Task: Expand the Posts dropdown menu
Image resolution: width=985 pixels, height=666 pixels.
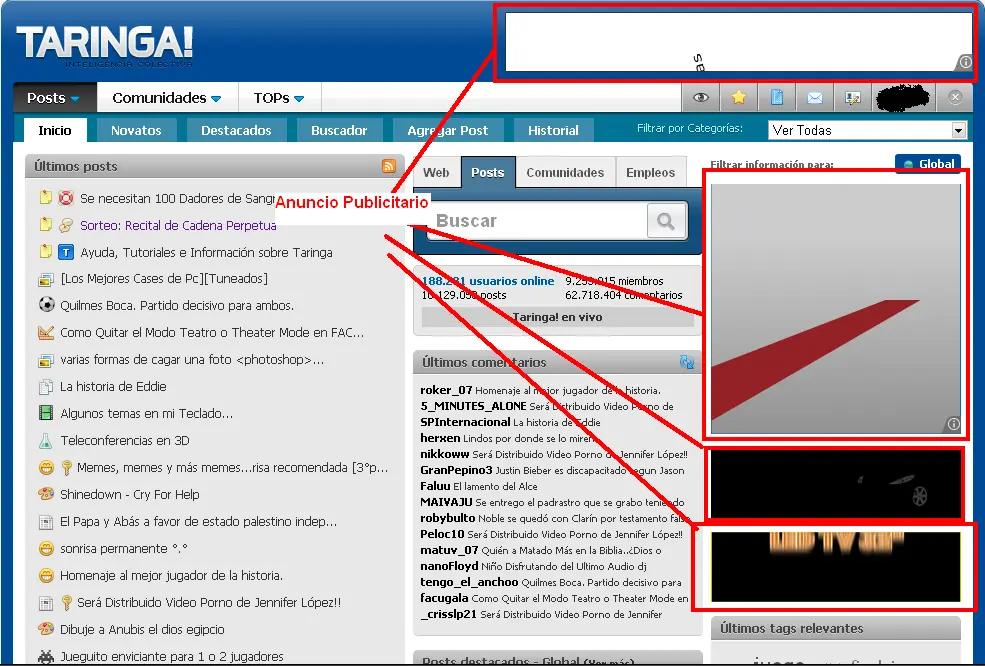Action: (54, 97)
